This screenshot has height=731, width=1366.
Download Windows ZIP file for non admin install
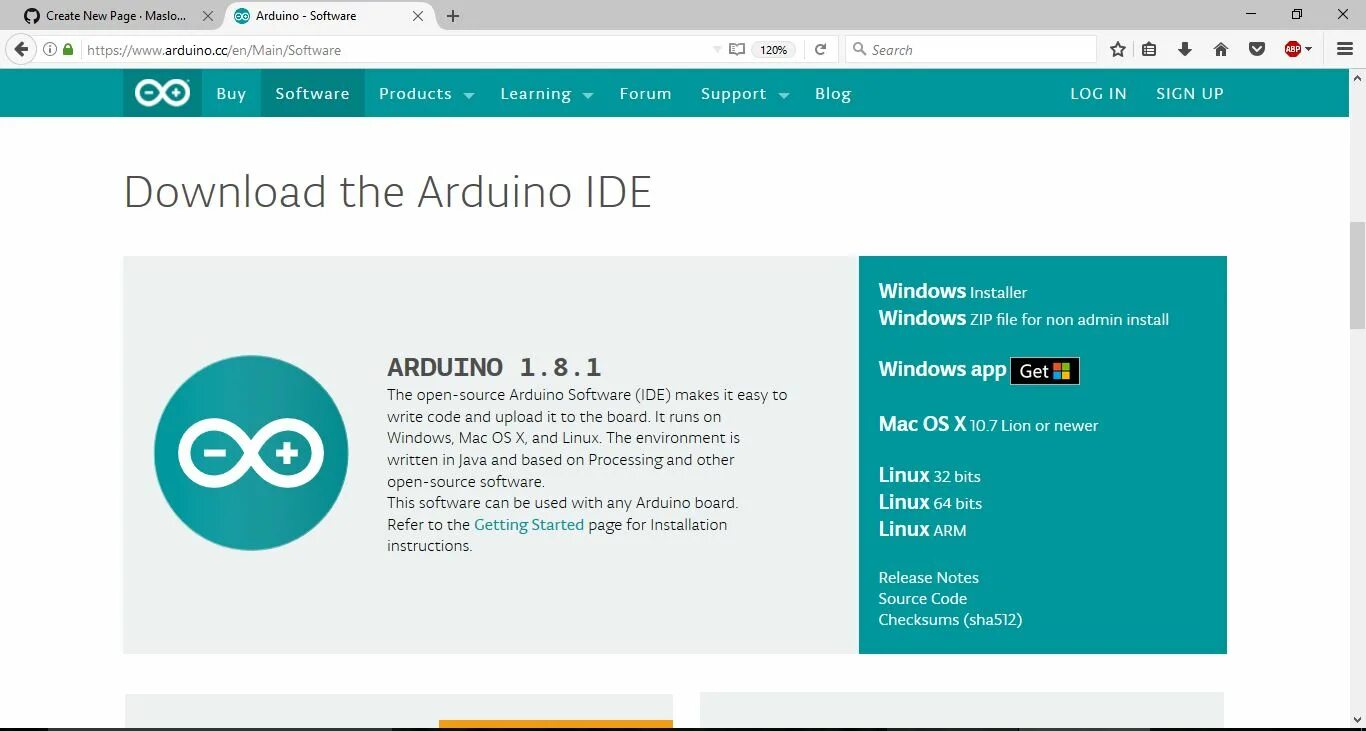[1023, 318]
